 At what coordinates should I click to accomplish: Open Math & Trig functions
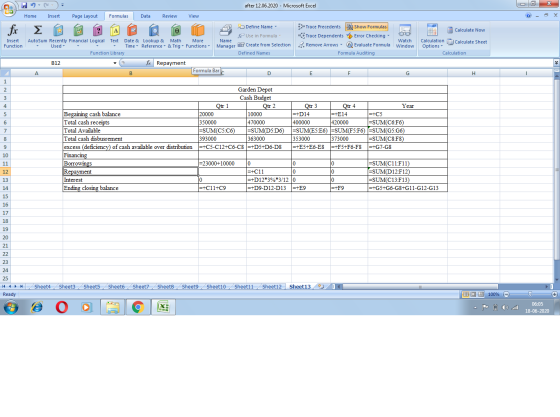point(175,36)
